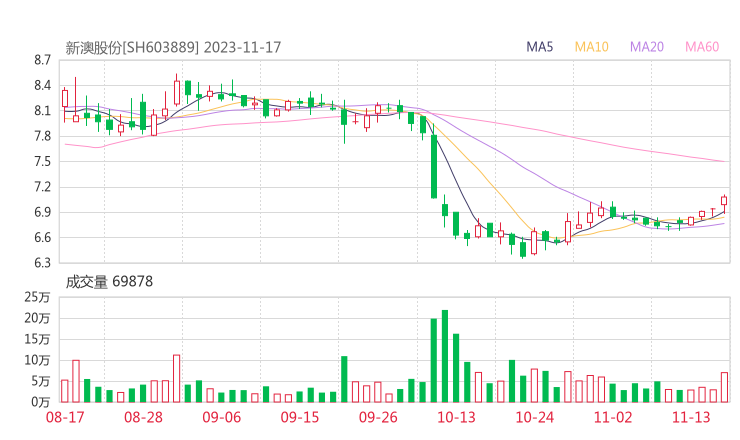Click the 7.2 price axis label

pos(42,187)
